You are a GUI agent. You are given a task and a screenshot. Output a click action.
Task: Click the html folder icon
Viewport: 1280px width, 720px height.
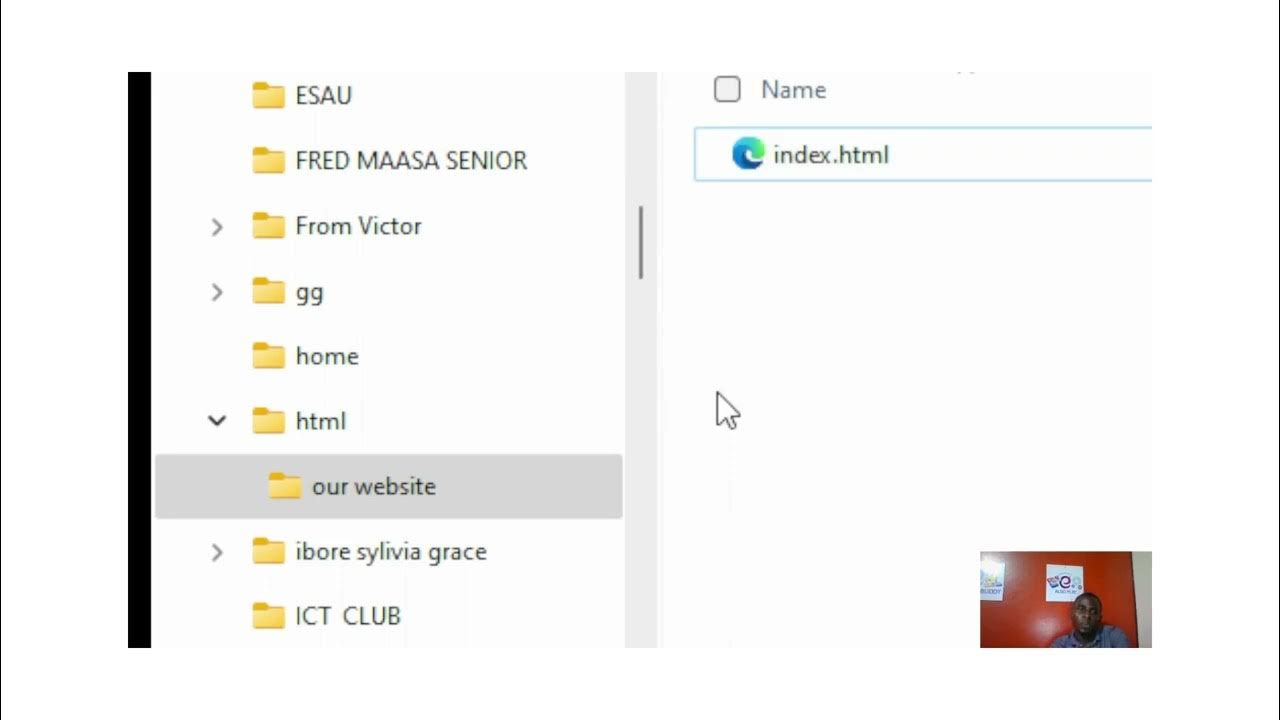click(268, 421)
